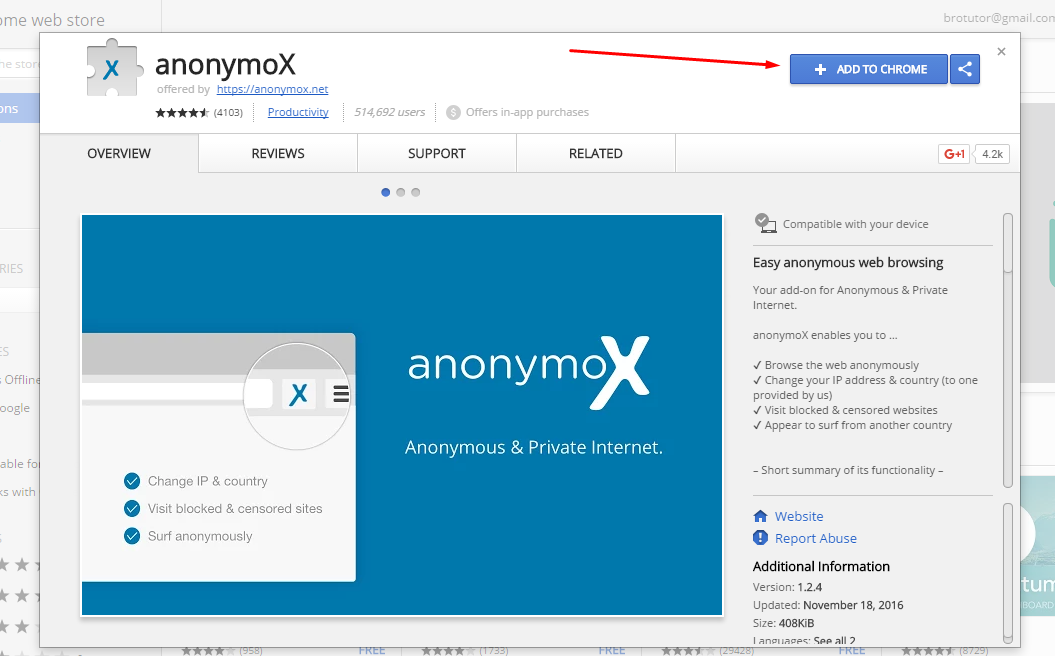Close the anonymoX extension dialog
Viewport: 1055px width, 656px height.
1001,52
